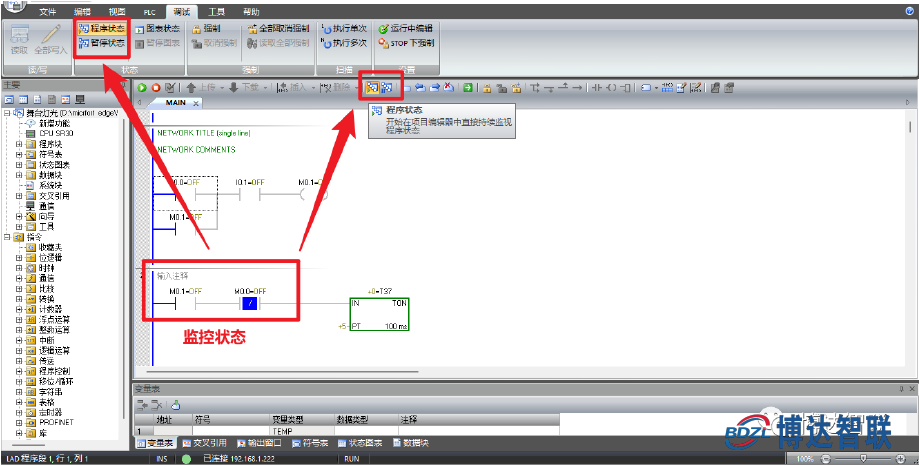Switch to the 符号表 bottom tab
The image size is (919, 465).
(310, 443)
